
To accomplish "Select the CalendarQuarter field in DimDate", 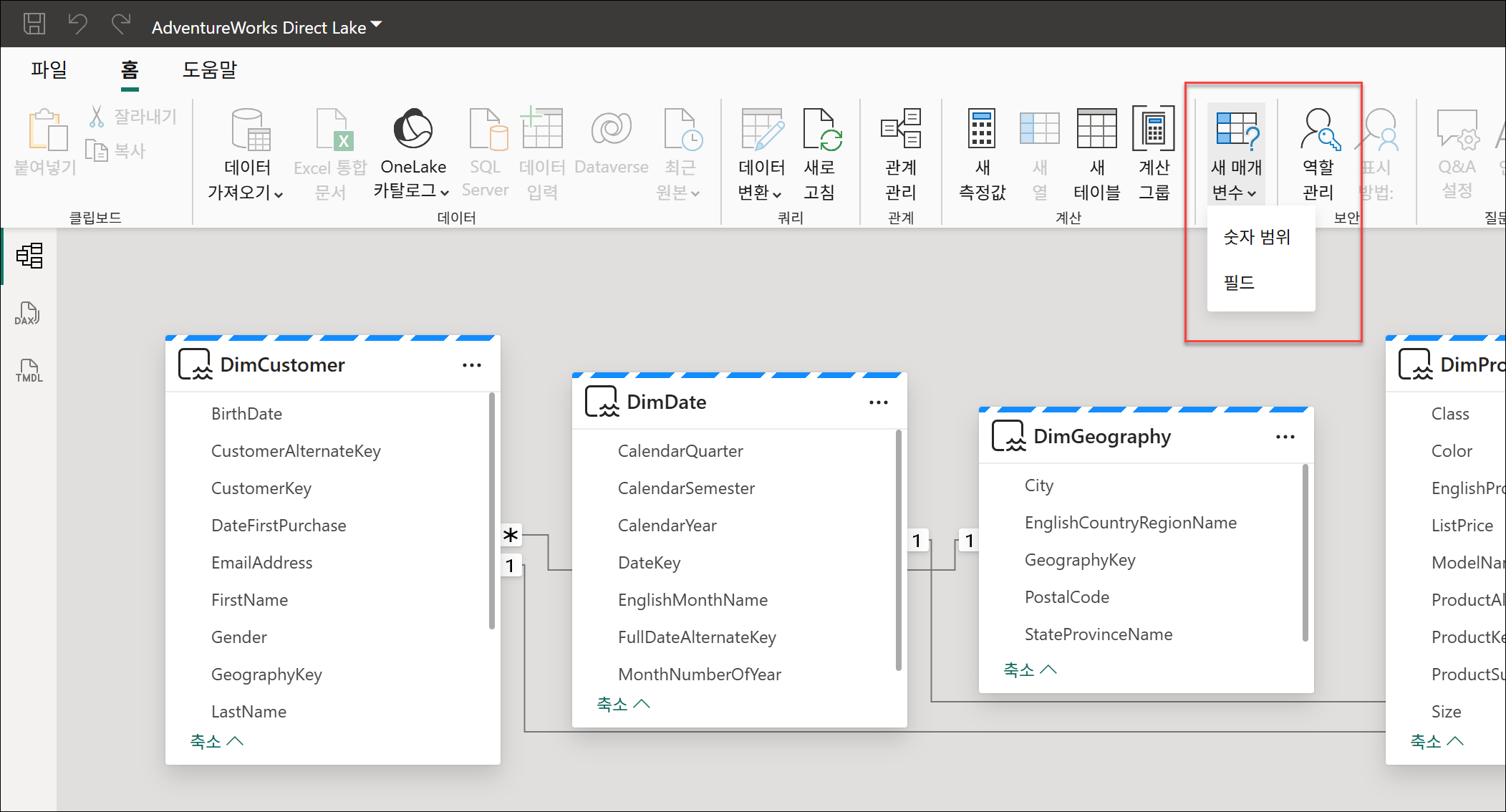I will coord(680,451).
